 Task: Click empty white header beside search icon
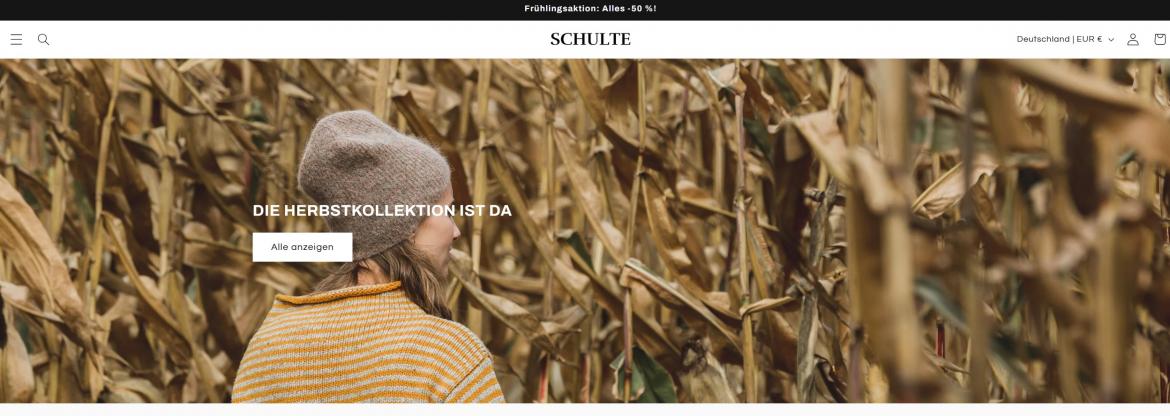click(298, 40)
